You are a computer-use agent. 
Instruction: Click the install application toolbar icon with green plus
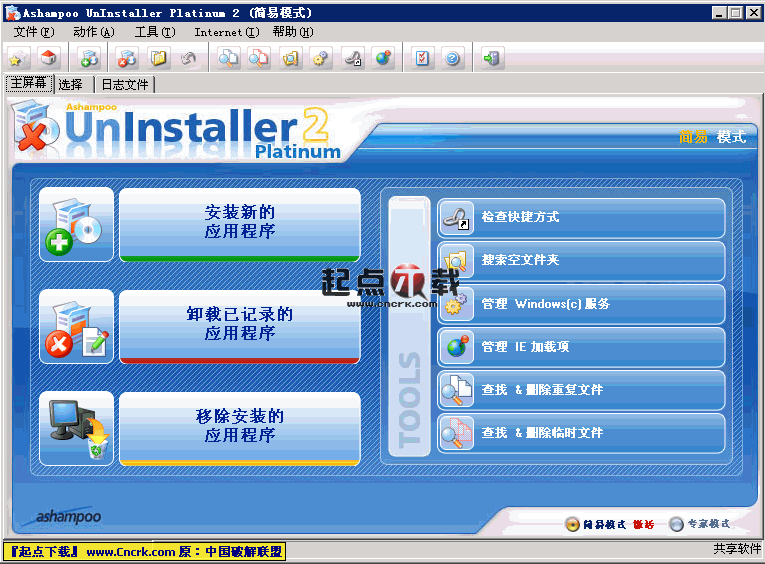[x=90, y=59]
